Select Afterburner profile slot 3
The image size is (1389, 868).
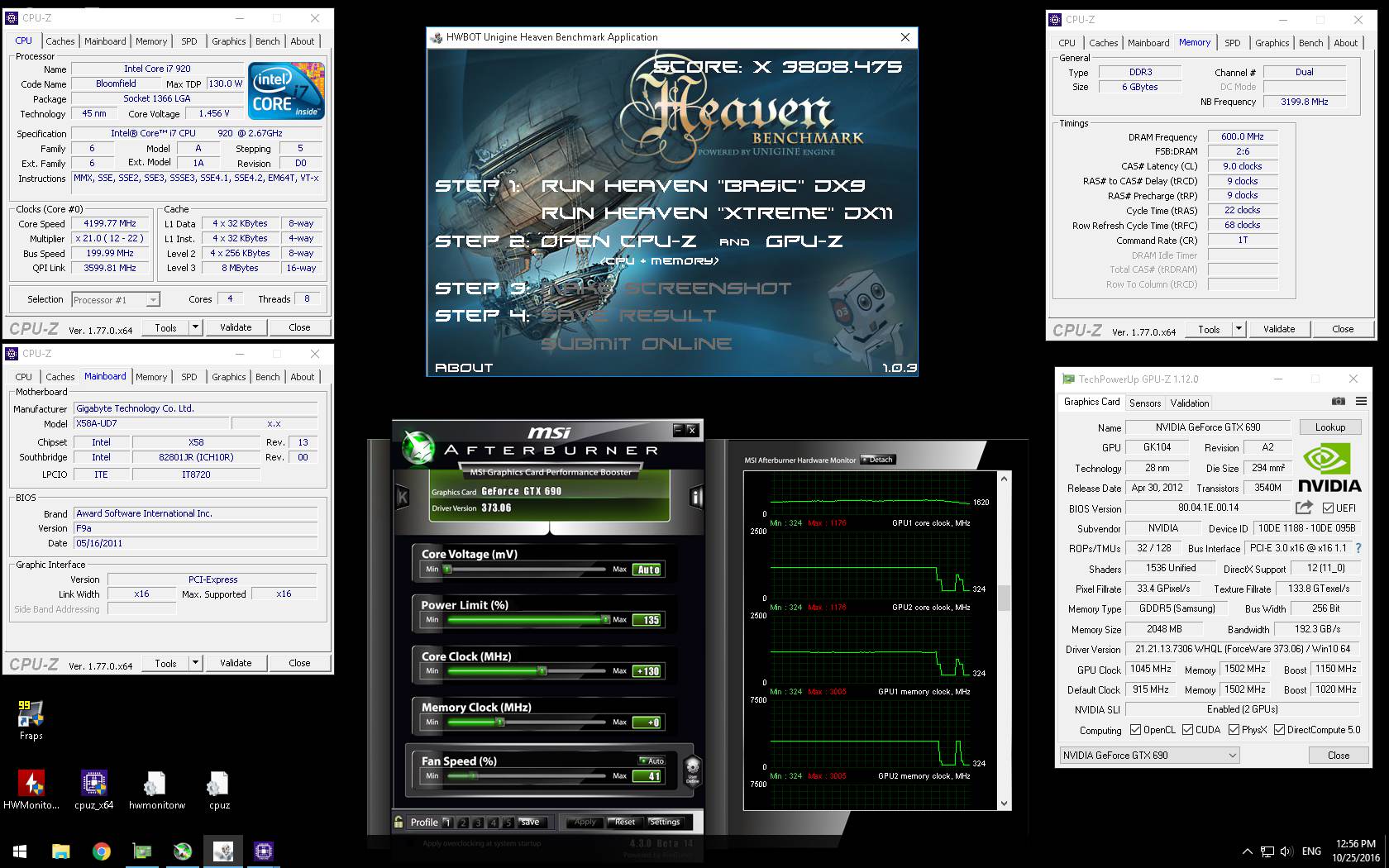click(x=478, y=822)
